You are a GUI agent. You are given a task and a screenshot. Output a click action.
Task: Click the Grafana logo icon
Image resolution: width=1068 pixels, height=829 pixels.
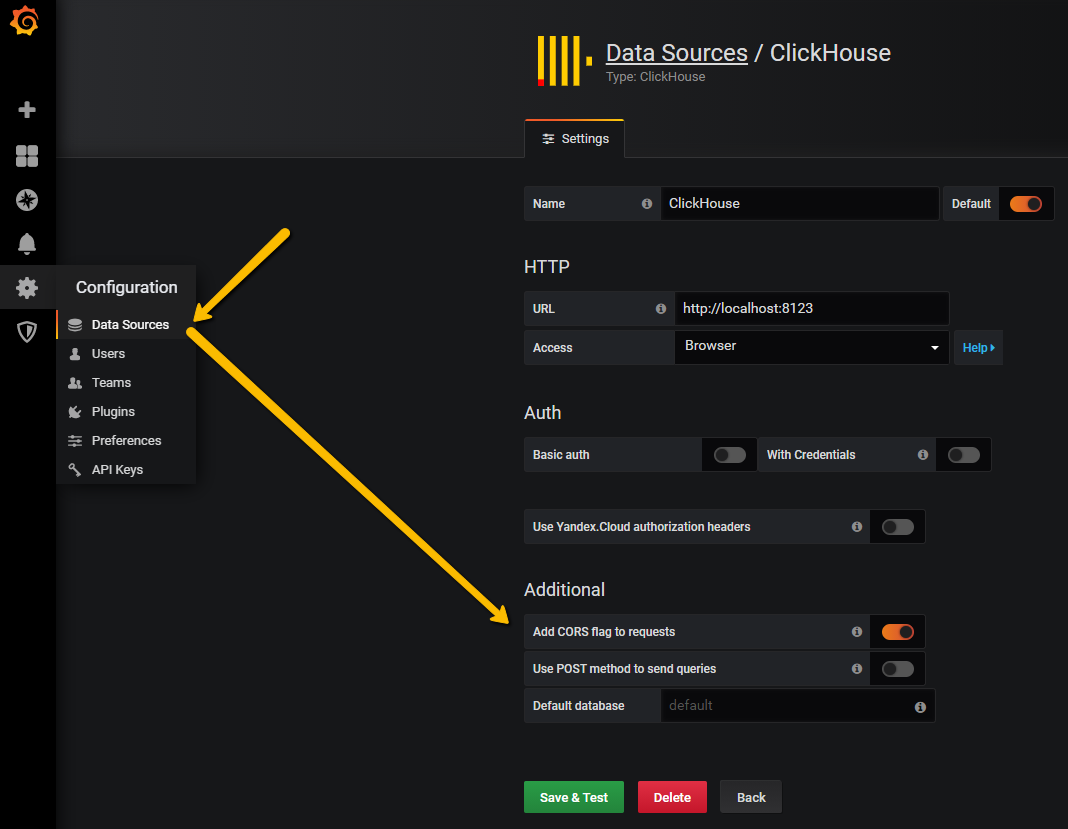point(25,20)
